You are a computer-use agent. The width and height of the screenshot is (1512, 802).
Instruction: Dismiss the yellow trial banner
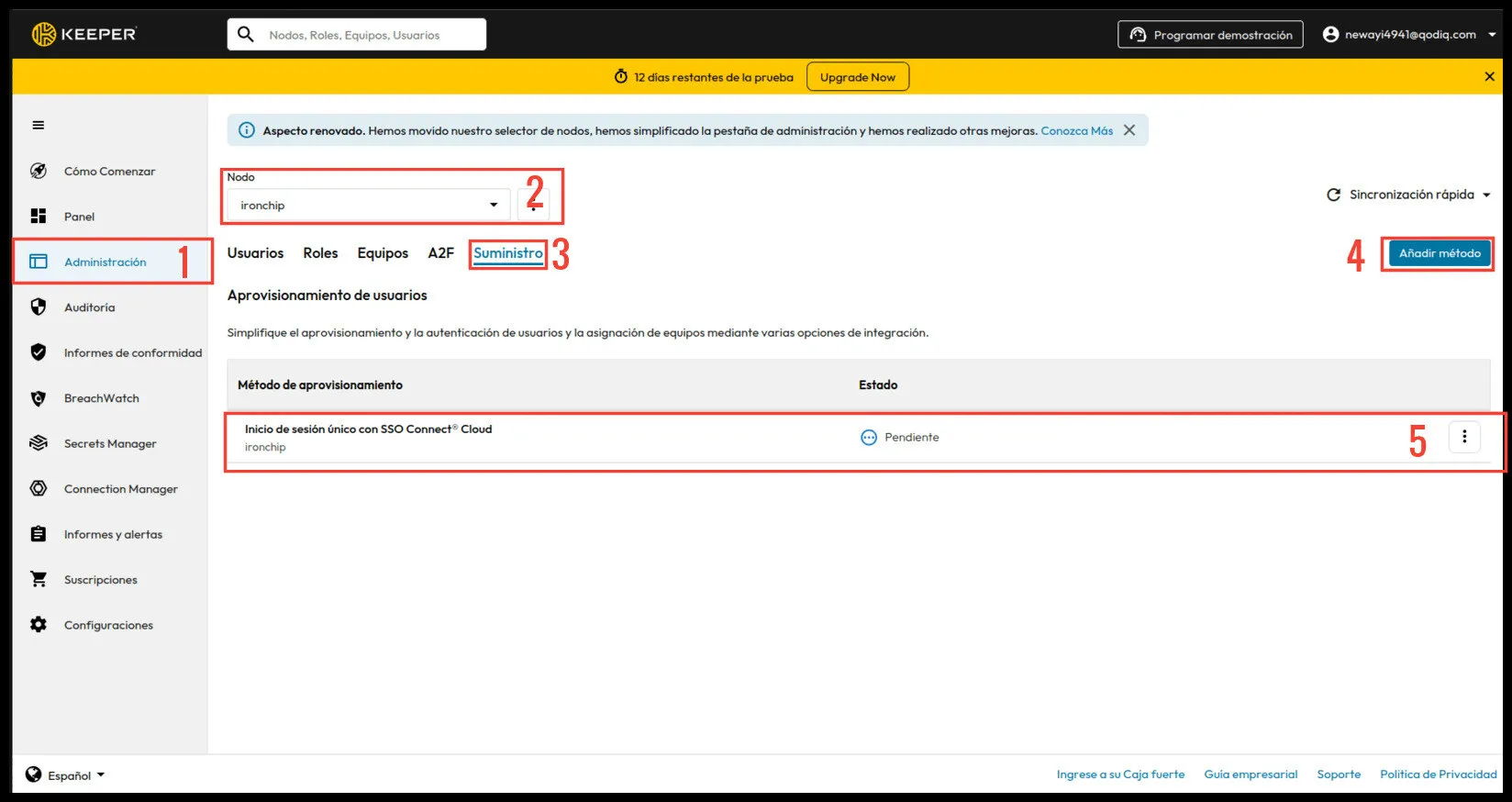coord(1490,77)
